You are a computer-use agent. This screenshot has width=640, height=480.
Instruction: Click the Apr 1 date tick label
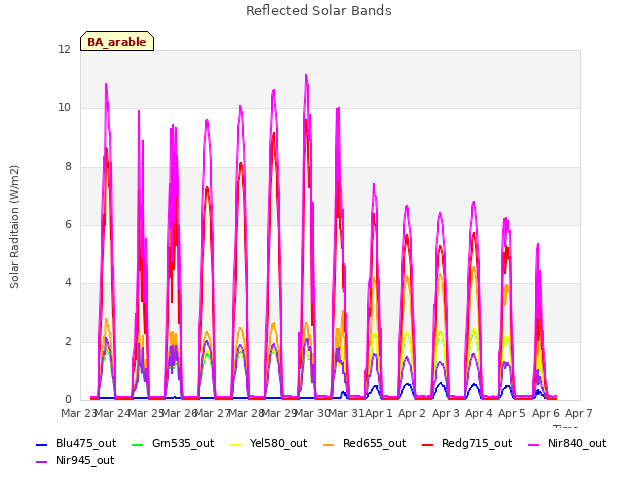coord(379,413)
